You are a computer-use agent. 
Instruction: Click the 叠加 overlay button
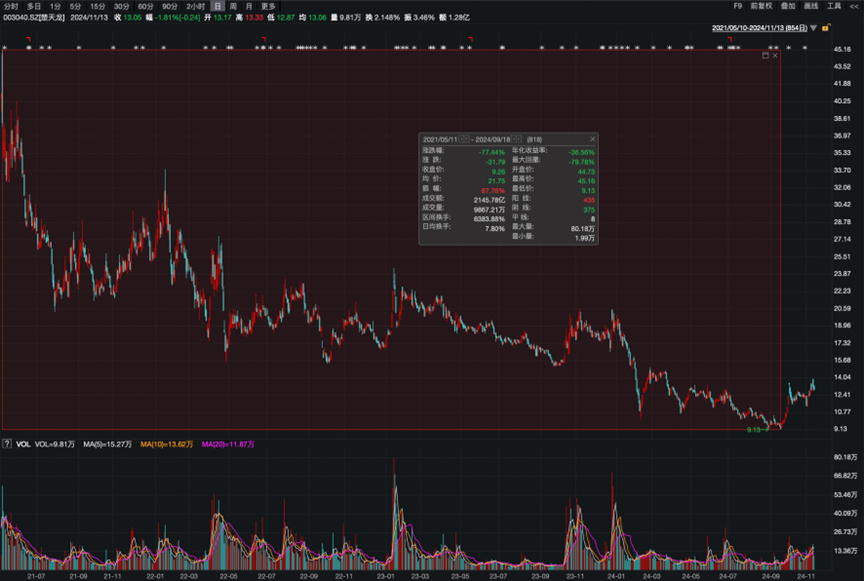pyautogui.click(x=788, y=6)
